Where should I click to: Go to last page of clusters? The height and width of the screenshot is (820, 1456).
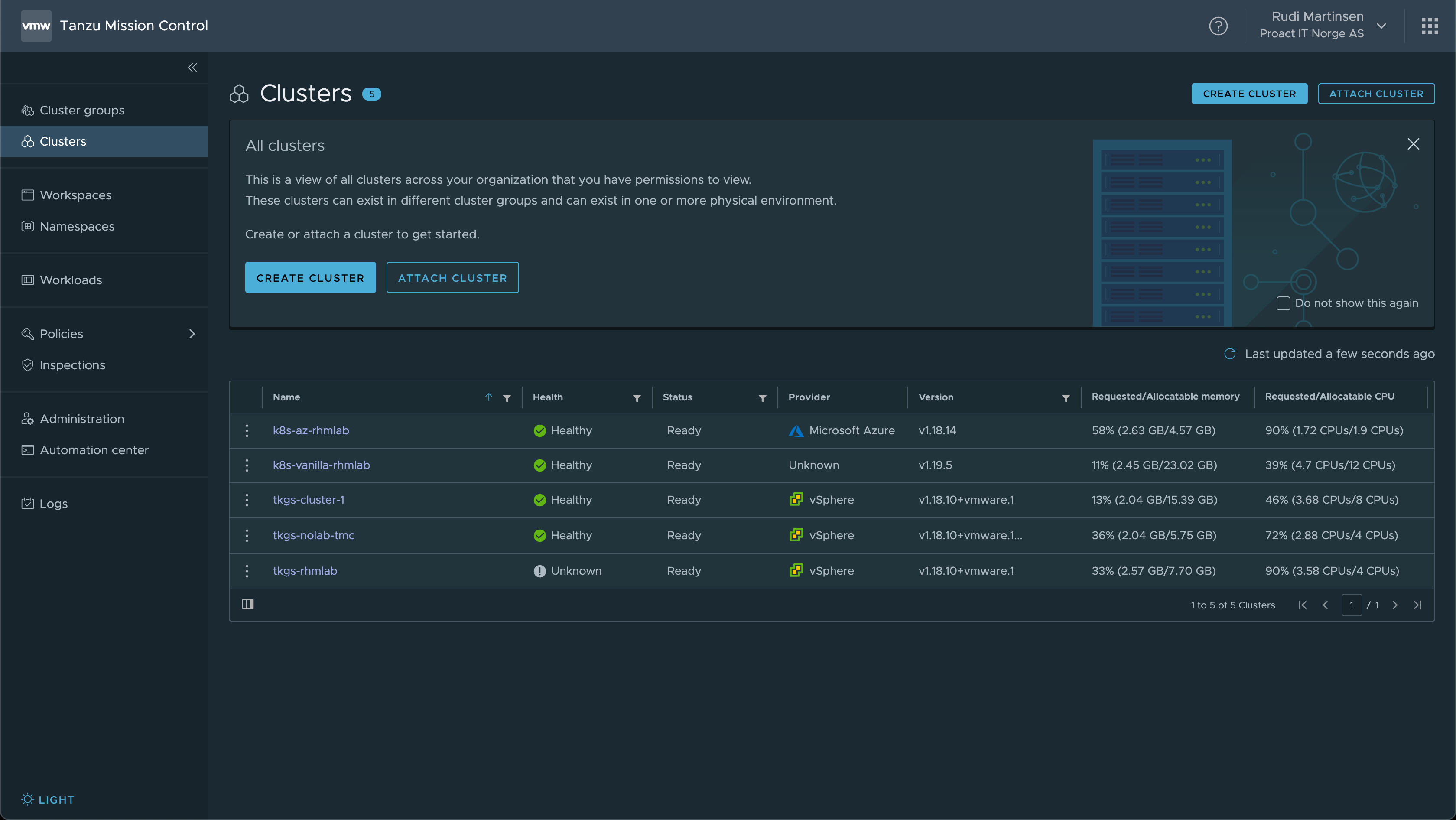tap(1417, 605)
